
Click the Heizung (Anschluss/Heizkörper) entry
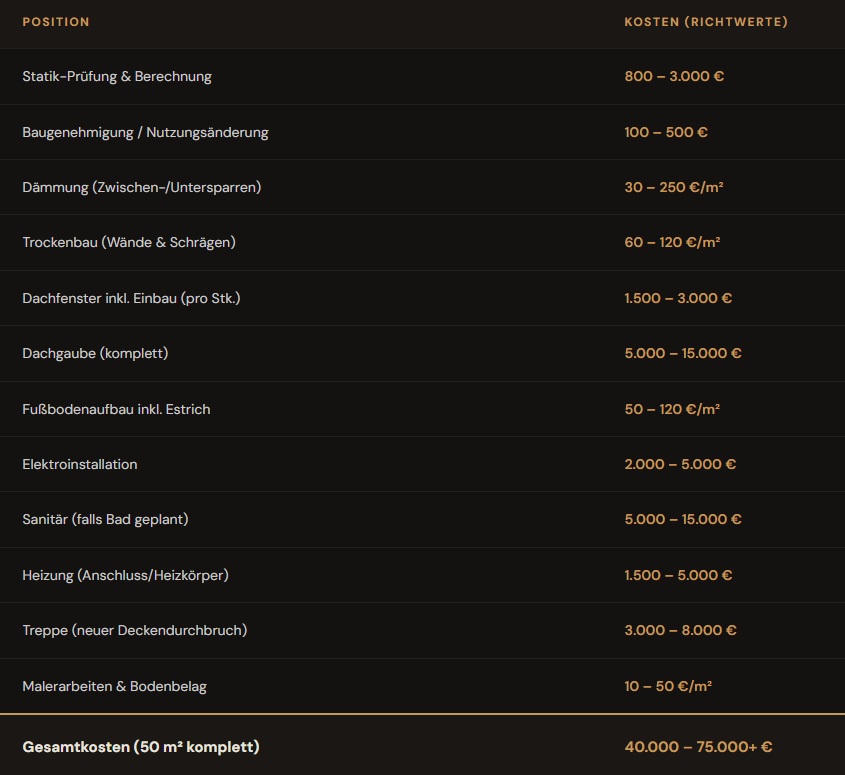tap(125, 575)
